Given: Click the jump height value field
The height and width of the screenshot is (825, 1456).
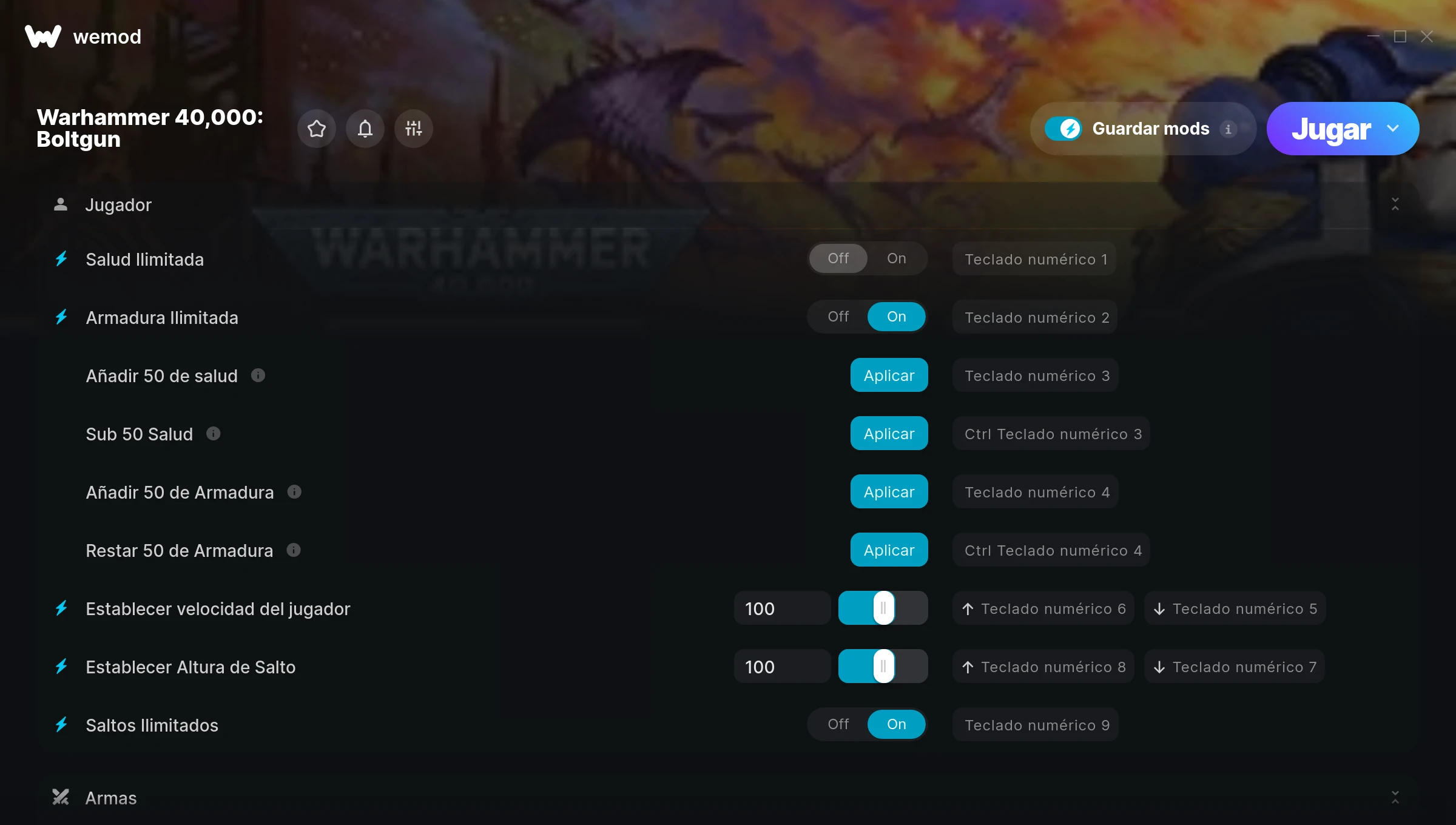Looking at the screenshot, I should coord(782,667).
